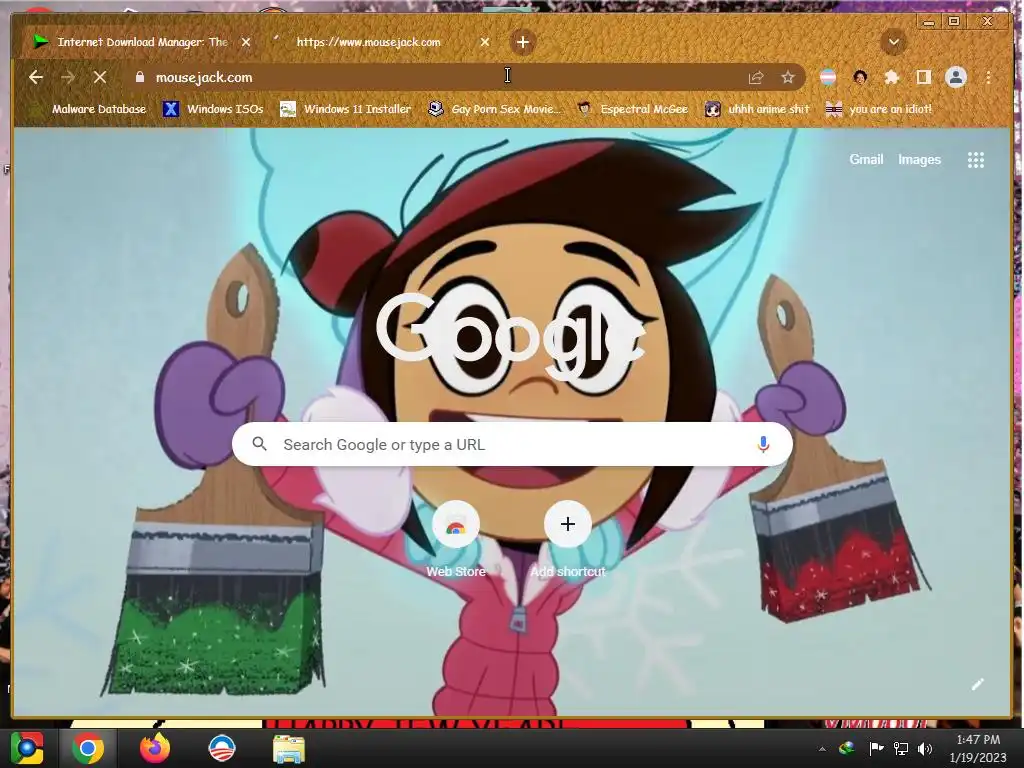
Task: Open the Google apps grid
Action: (x=976, y=160)
